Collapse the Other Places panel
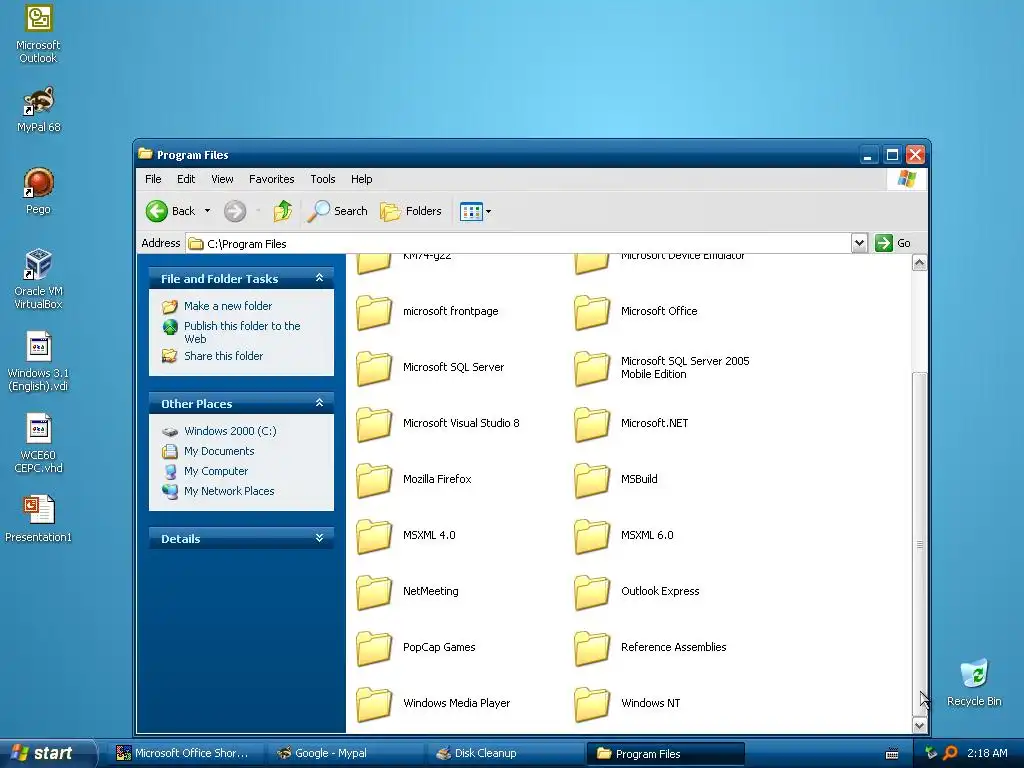1024x768 pixels. point(319,403)
